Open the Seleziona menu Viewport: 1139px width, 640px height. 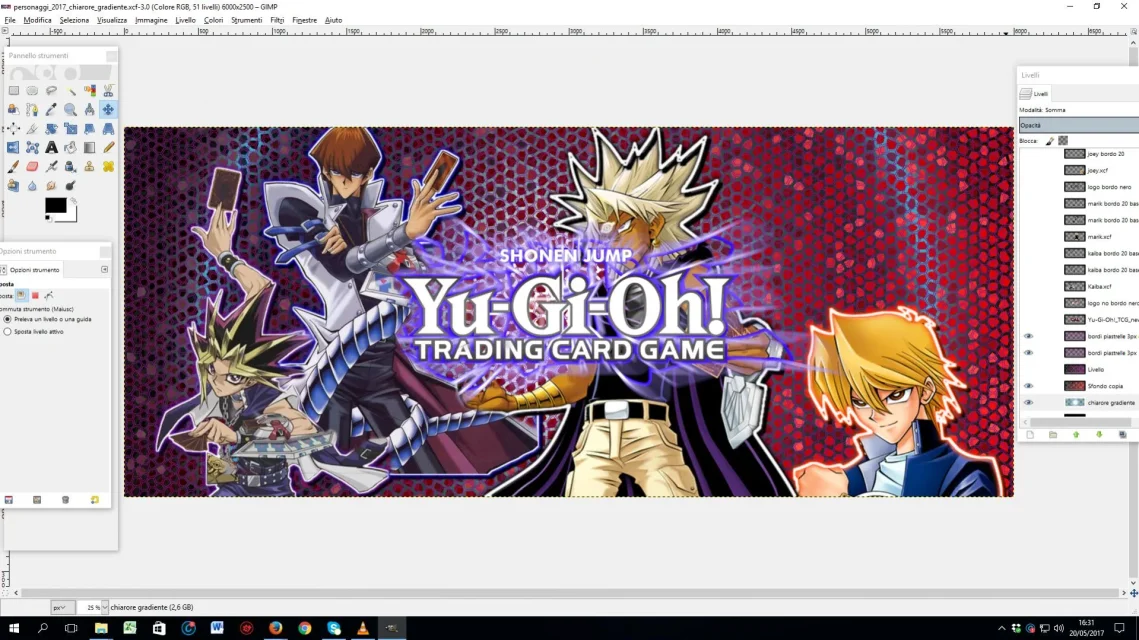(x=74, y=20)
